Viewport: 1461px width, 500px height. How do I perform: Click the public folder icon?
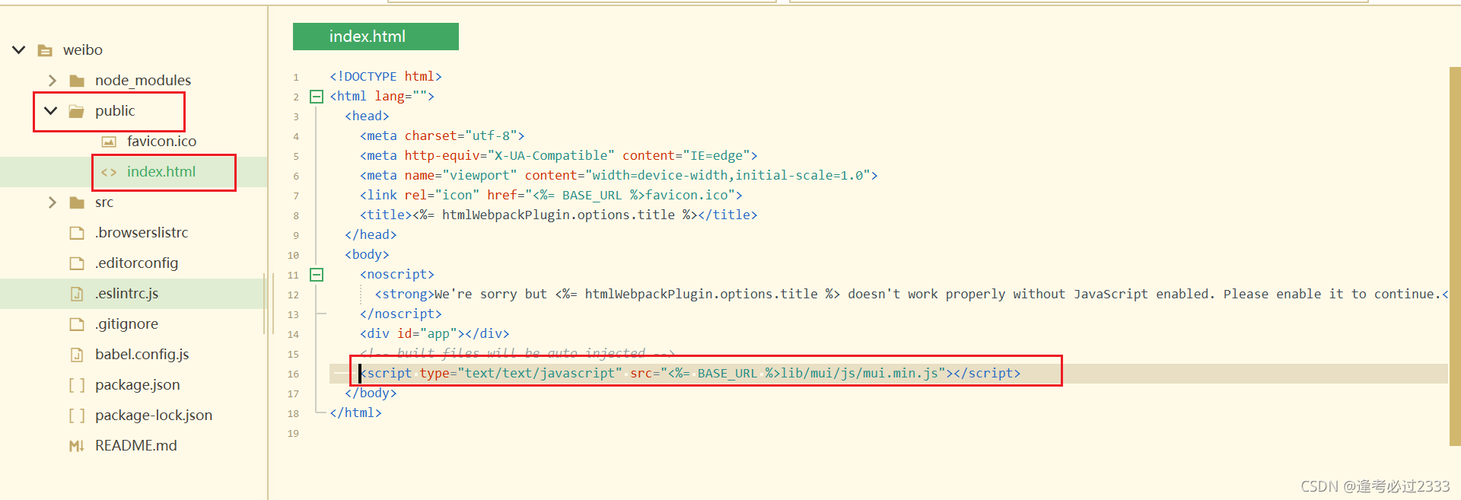77,111
